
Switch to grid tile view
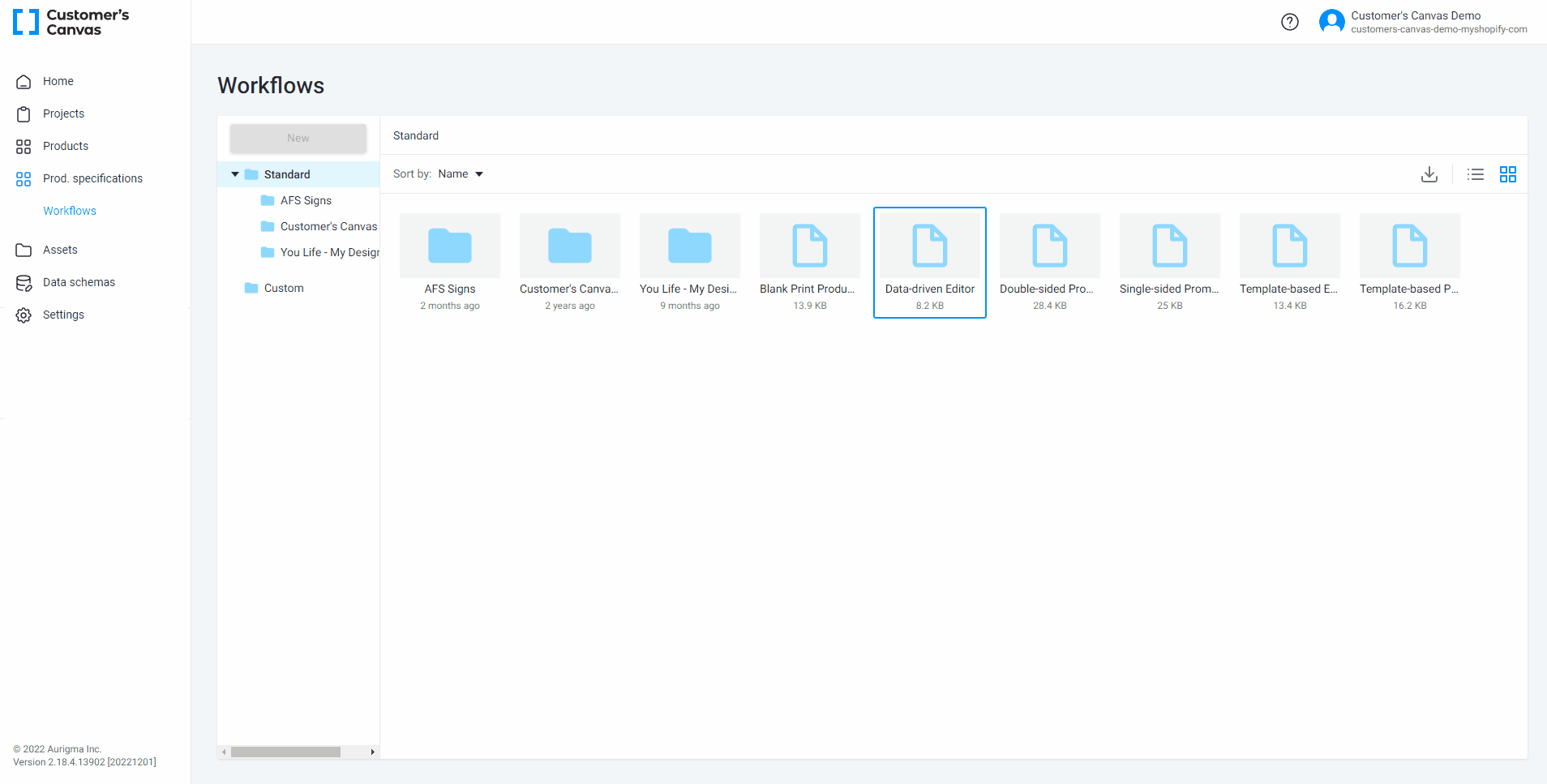pyautogui.click(x=1508, y=174)
